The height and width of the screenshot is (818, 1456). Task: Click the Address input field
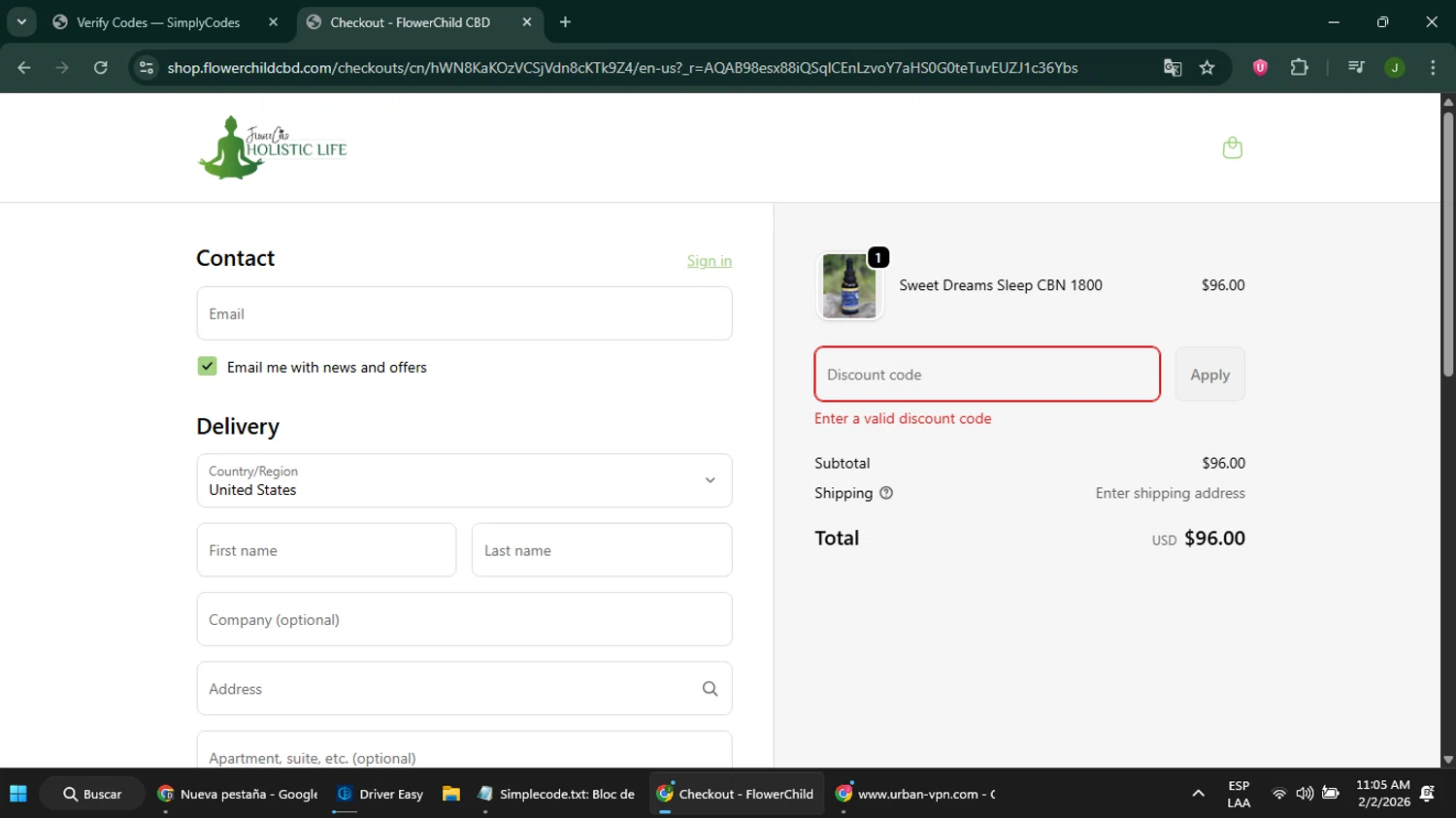point(464,689)
